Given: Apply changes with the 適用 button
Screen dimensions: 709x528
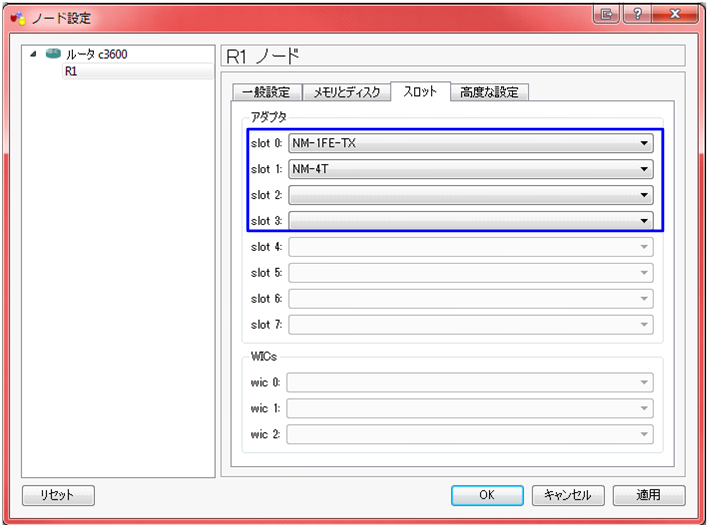Looking at the screenshot, I should (648, 495).
